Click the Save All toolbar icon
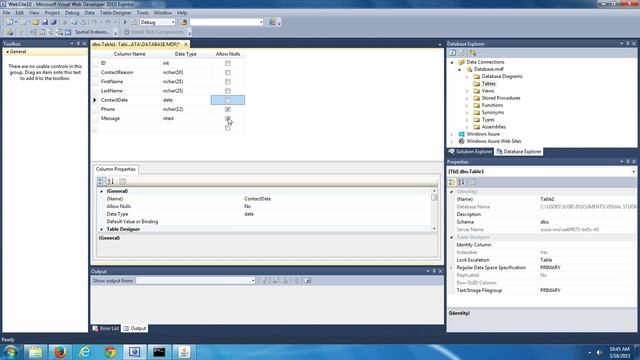This screenshot has width=640, height=360. pyautogui.click(x=53, y=22)
